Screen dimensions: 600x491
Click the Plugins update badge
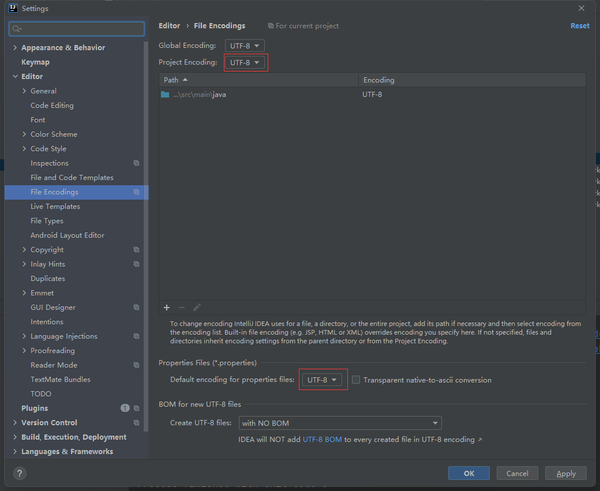point(125,408)
